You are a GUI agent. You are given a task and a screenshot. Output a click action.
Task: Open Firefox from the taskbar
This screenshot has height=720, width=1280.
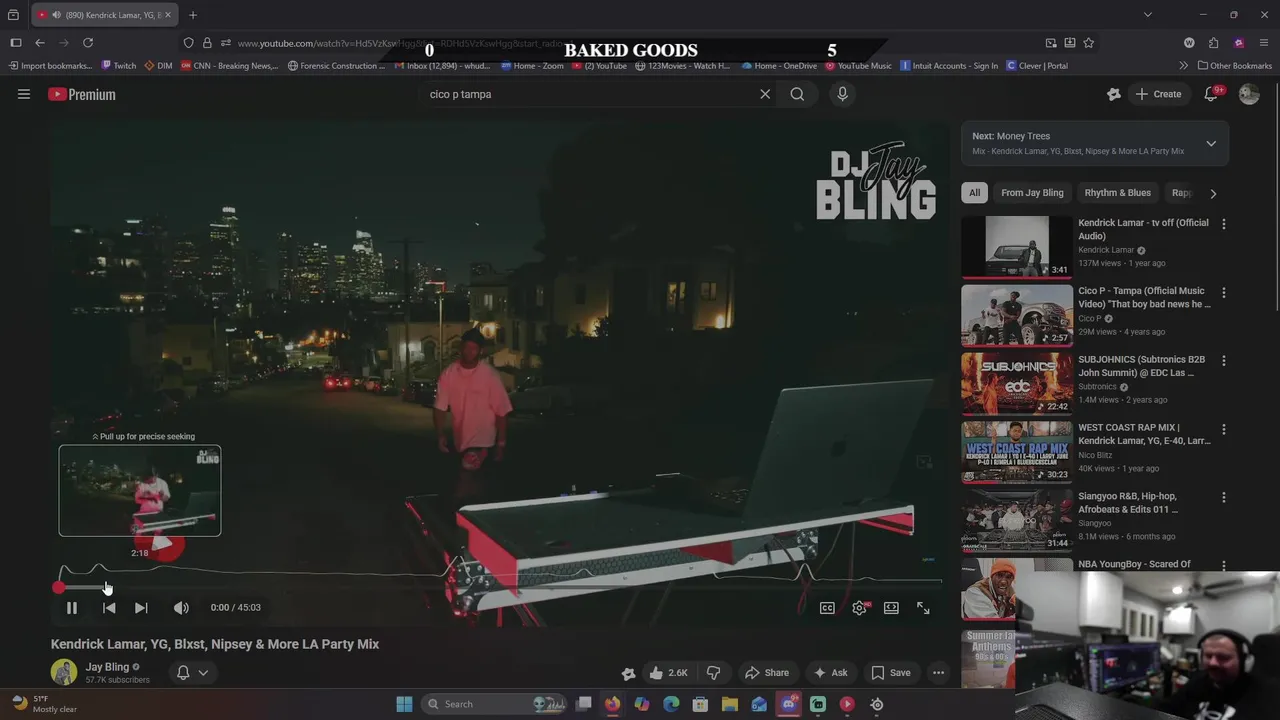(x=612, y=704)
